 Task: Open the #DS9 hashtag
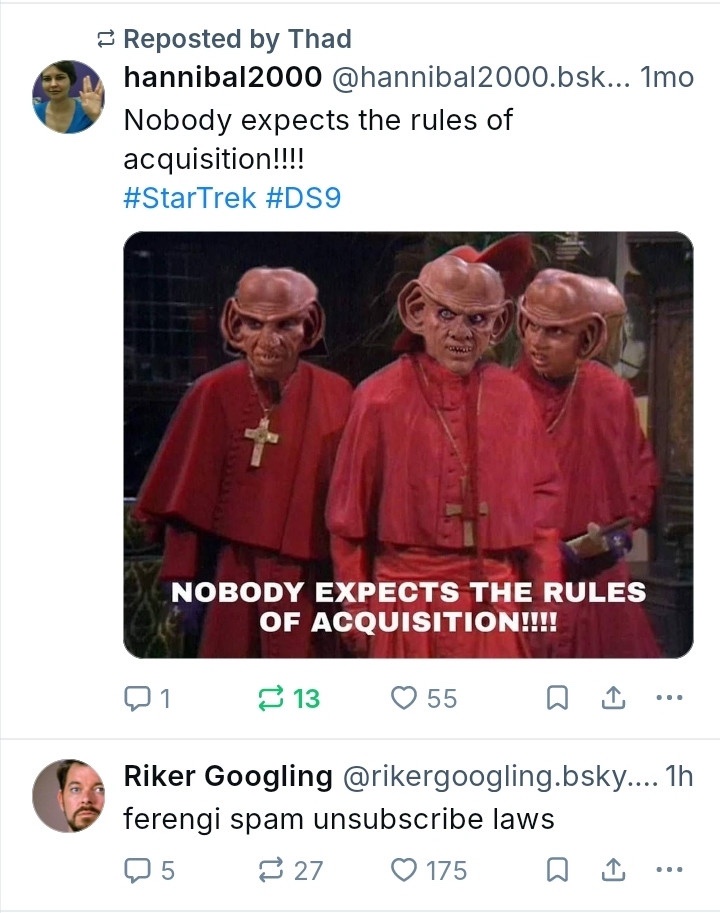(x=303, y=198)
